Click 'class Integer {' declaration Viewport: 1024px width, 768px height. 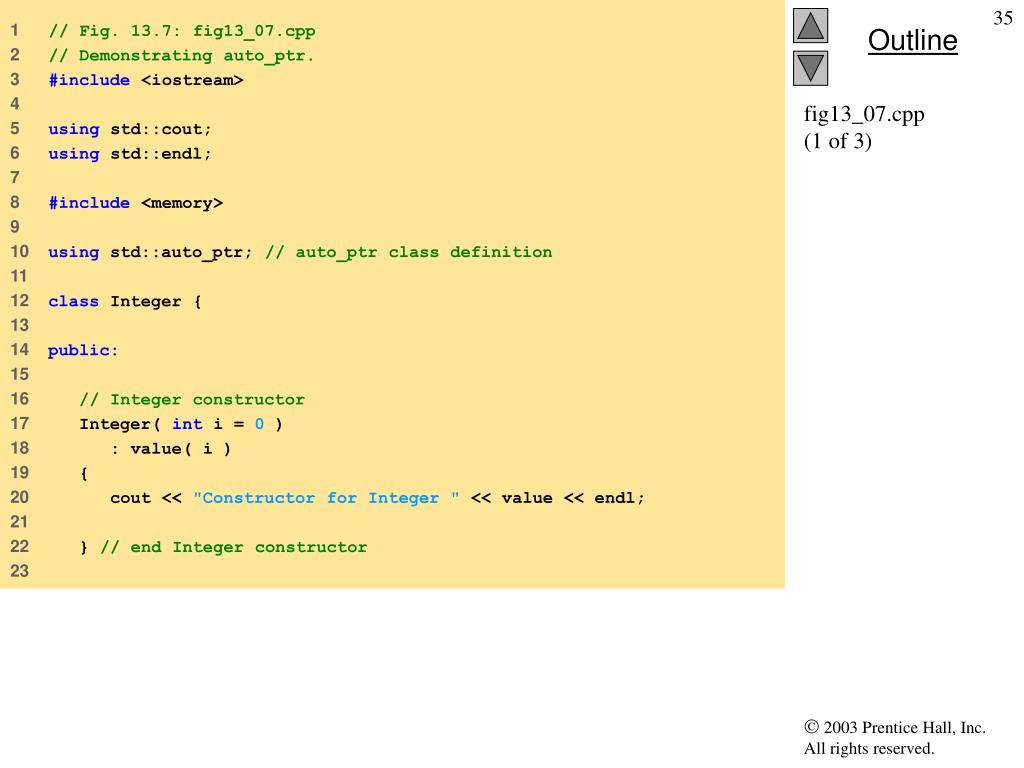pyautogui.click(x=125, y=302)
